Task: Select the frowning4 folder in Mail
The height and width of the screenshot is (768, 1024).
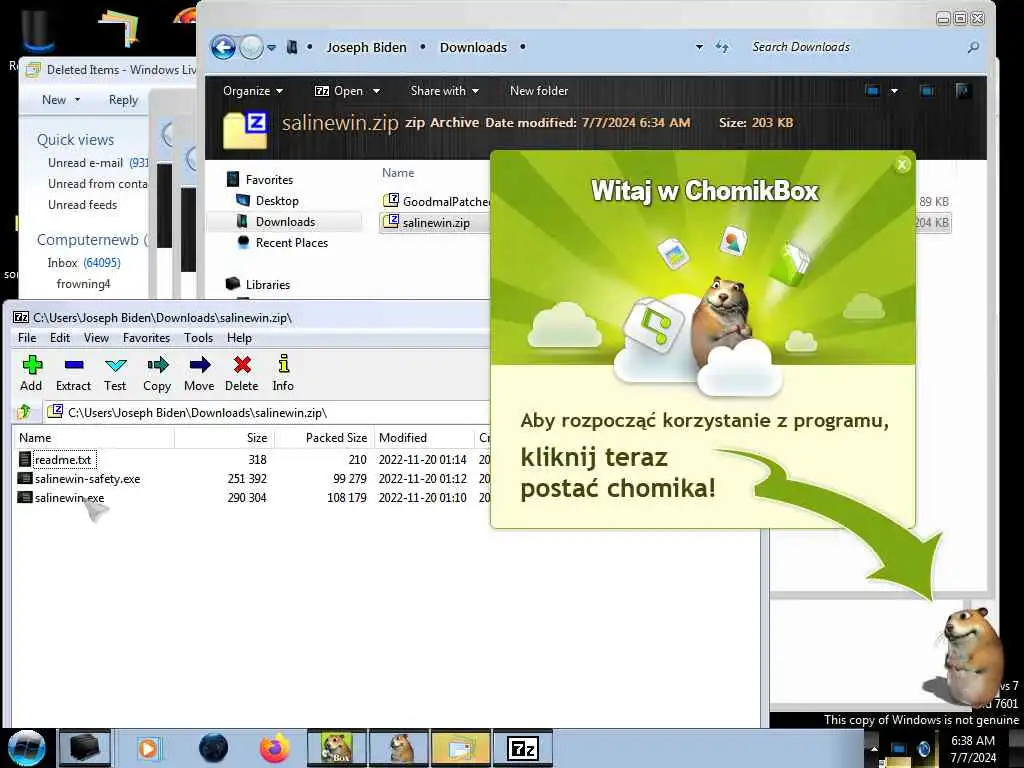Action: (84, 283)
